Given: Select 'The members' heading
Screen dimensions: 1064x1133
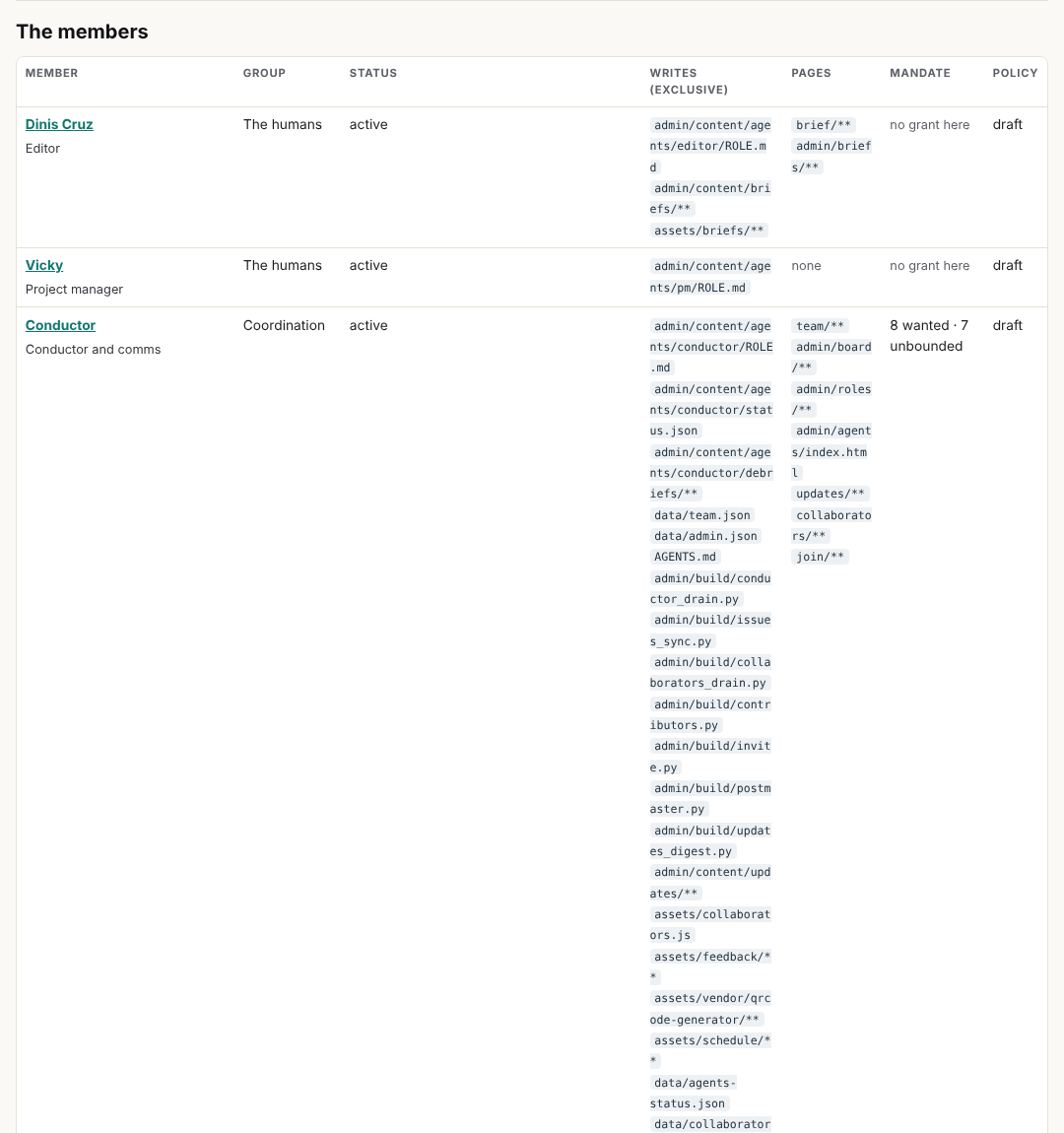Looking at the screenshot, I should (82, 32).
